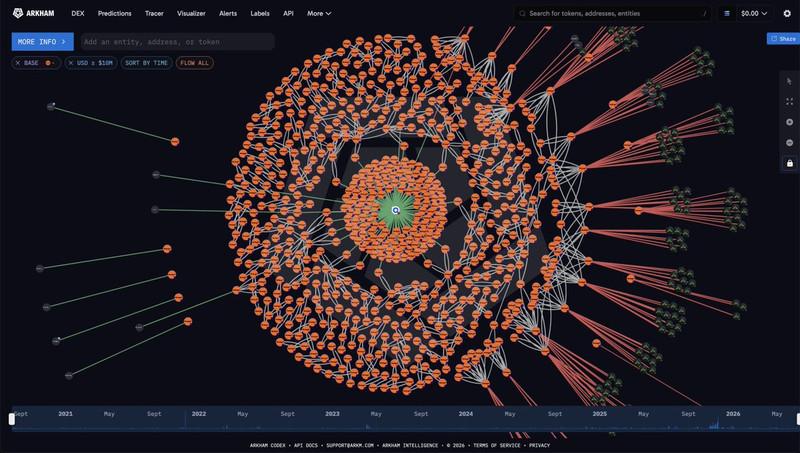Screen dimensions: 800x453
Task: Remove the BASE chain filter
Action: pos(18,63)
